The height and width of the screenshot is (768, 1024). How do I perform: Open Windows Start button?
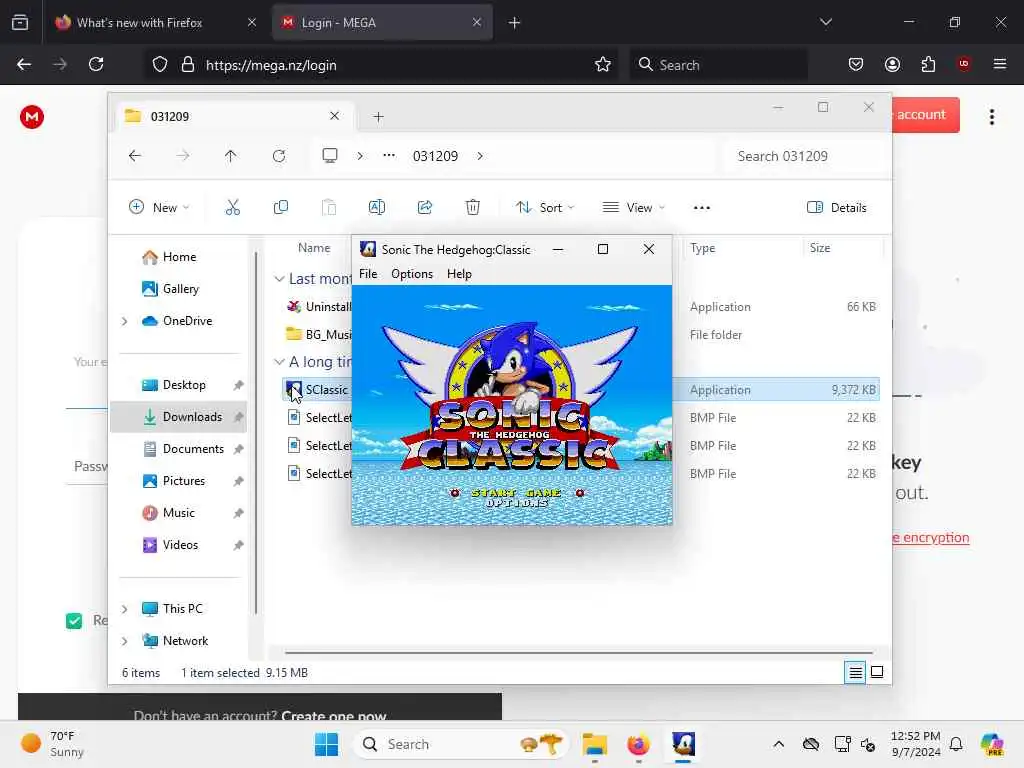click(326, 744)
